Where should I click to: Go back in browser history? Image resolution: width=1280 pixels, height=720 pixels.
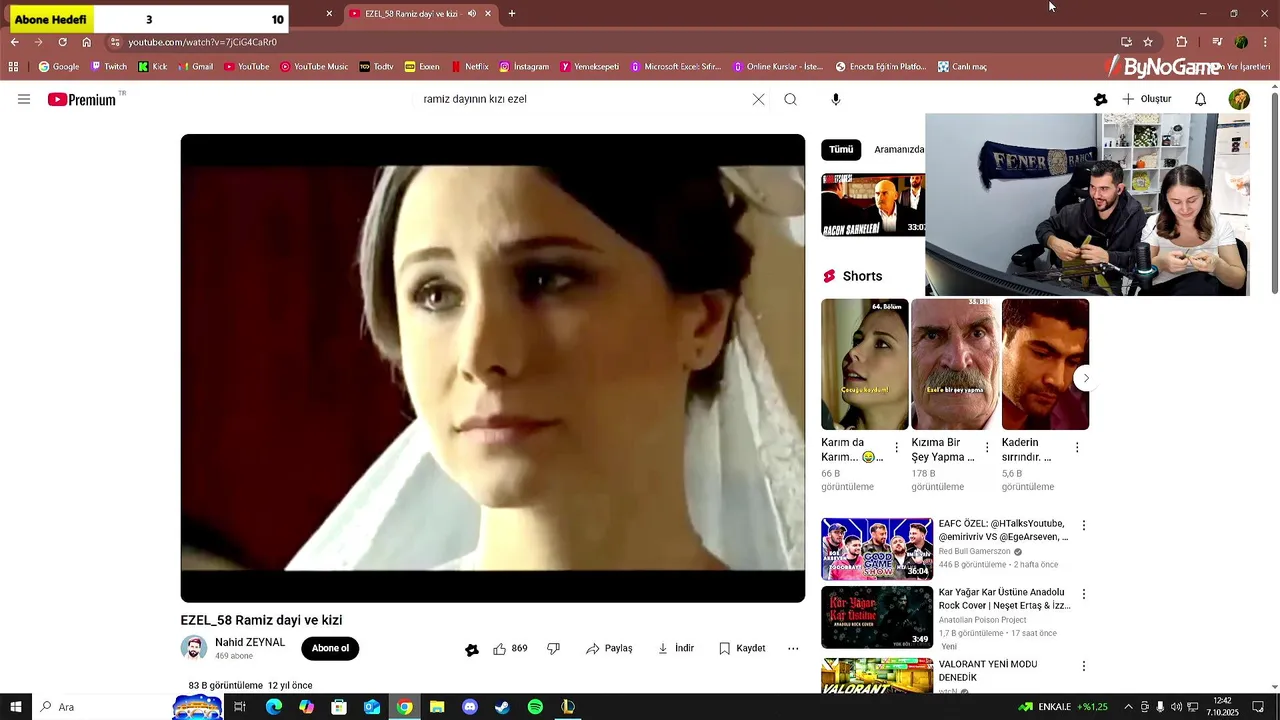click(15, 42)
